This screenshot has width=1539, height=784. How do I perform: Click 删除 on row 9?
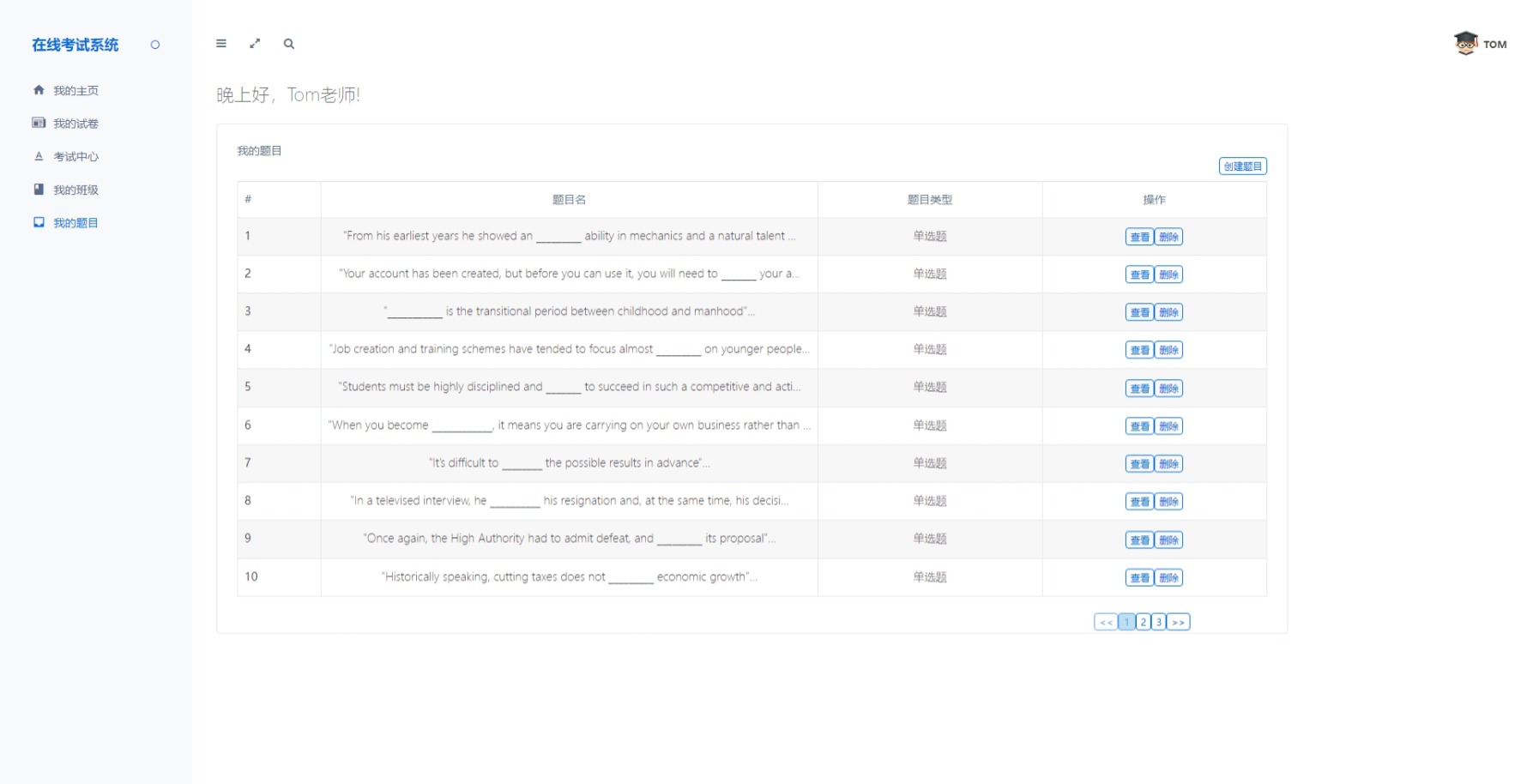1168,540
